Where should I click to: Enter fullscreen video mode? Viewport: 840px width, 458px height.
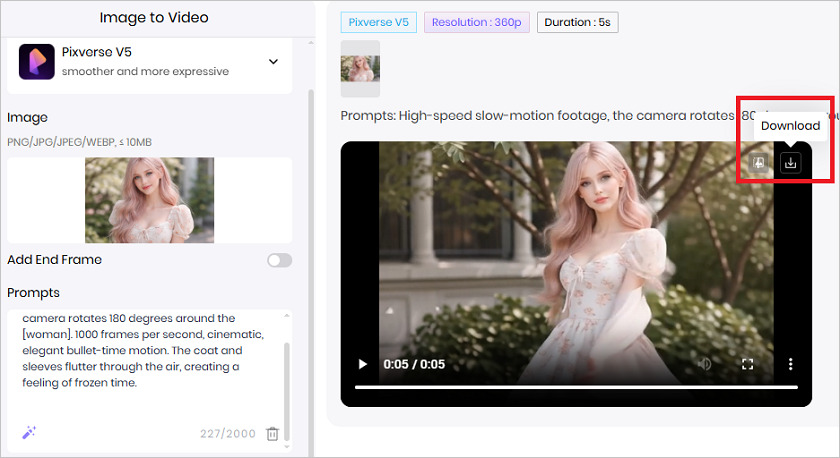point(747,364)
